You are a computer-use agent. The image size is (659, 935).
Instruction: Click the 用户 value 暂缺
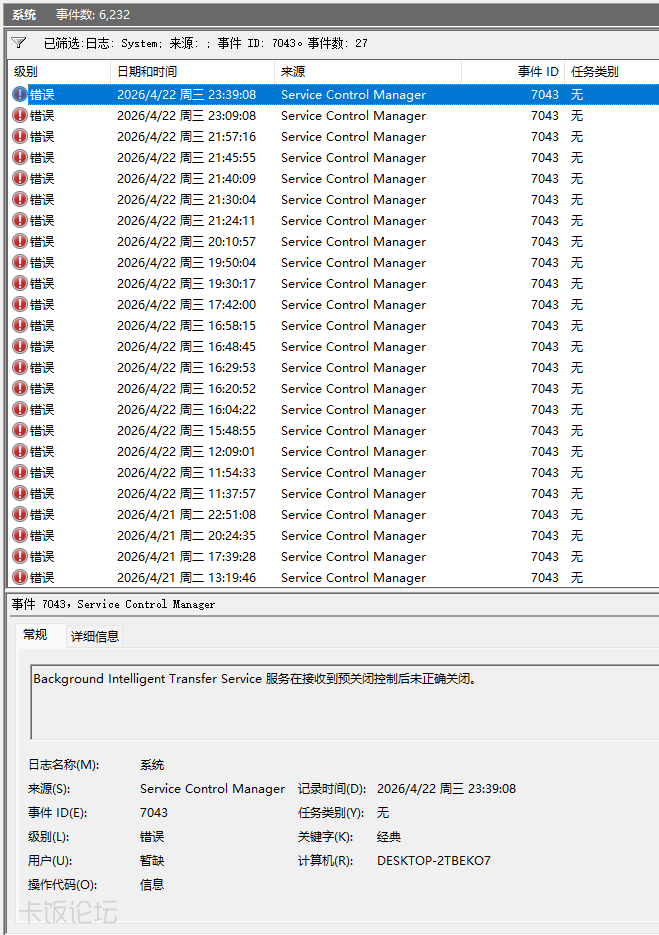[152, 860]
